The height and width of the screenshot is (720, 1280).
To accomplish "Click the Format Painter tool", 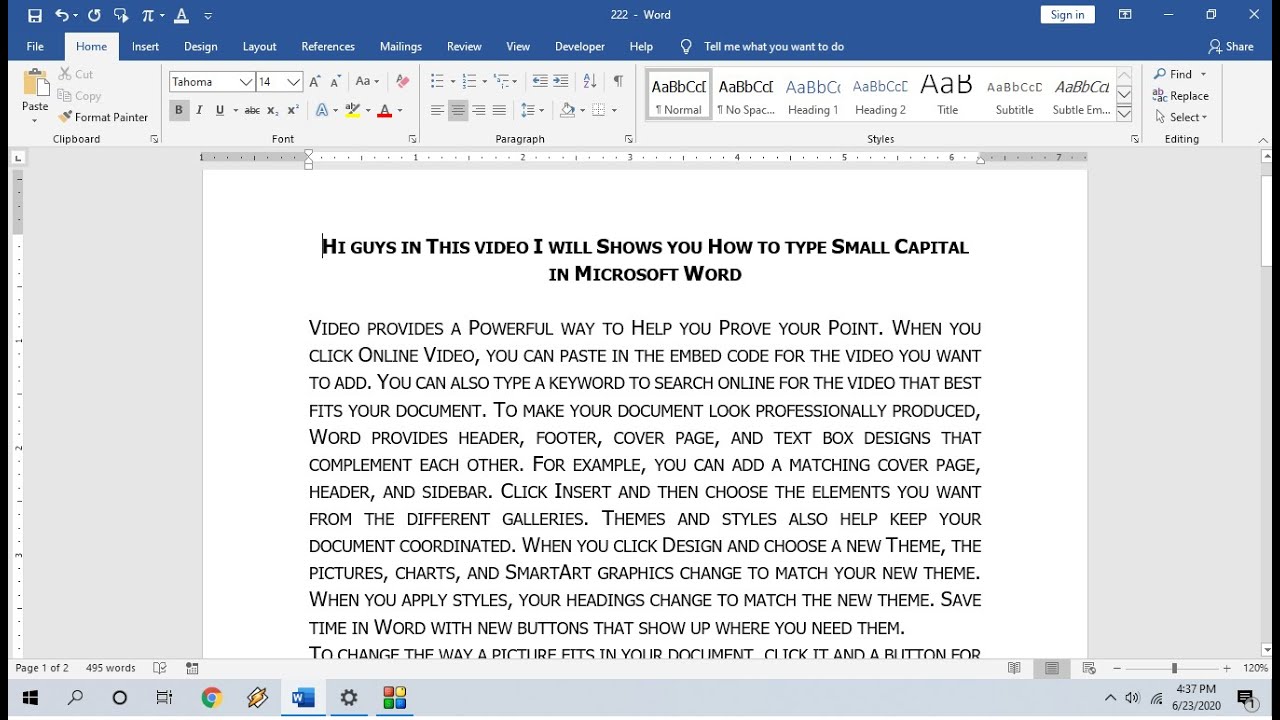I will point(103,117).
